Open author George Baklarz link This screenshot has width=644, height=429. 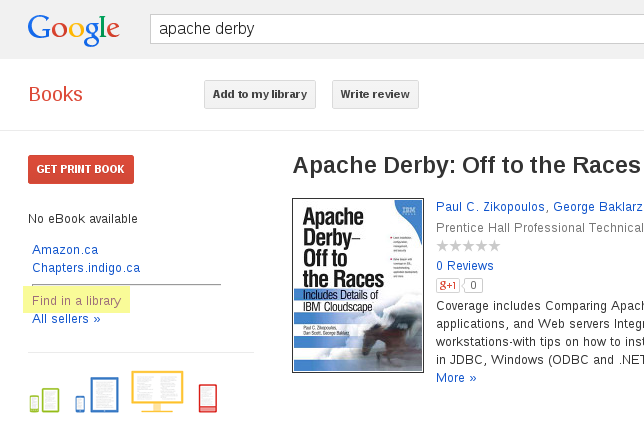598,206
